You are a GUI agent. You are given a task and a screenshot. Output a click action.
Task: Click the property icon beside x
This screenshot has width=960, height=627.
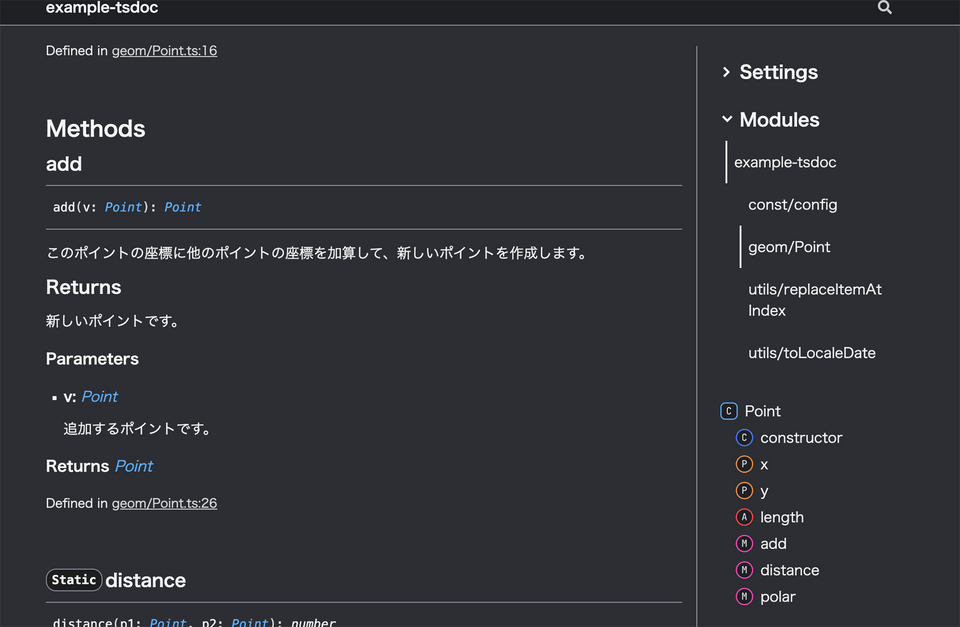[744, 464]
